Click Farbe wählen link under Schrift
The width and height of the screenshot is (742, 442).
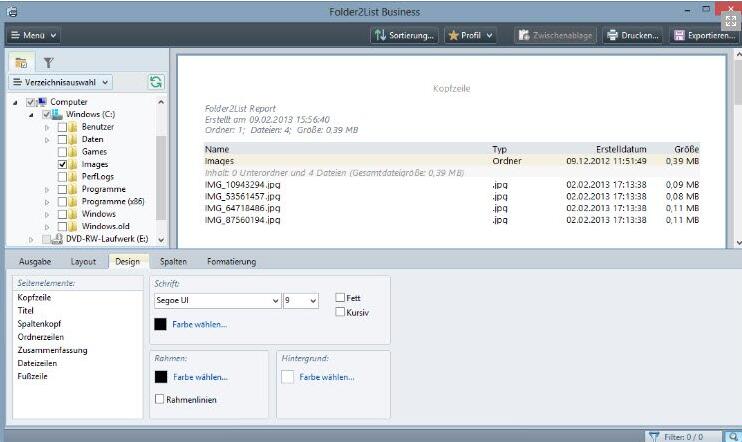click(200, 325)
